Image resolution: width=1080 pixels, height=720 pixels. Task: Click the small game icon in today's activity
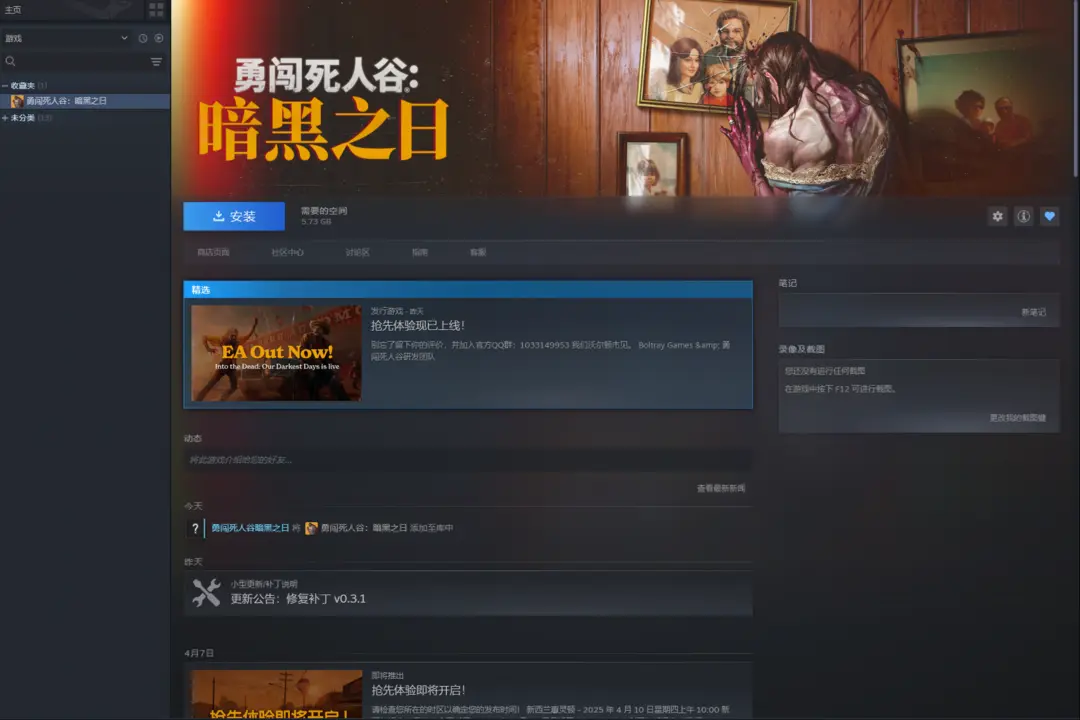coord(311,528)
